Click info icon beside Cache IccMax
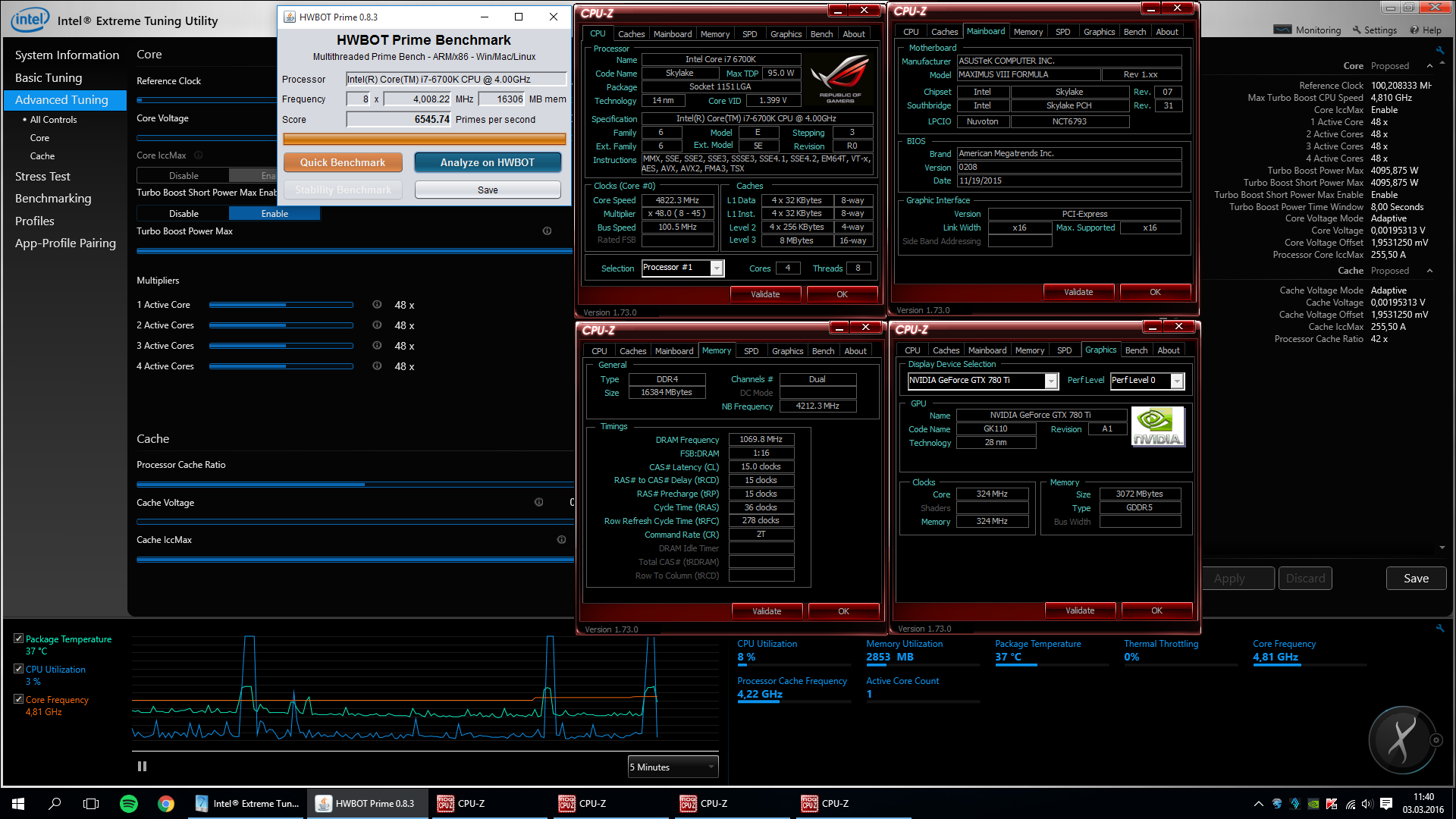Image resolution: width=1456 pixels, height=819 pixels. 561,540
